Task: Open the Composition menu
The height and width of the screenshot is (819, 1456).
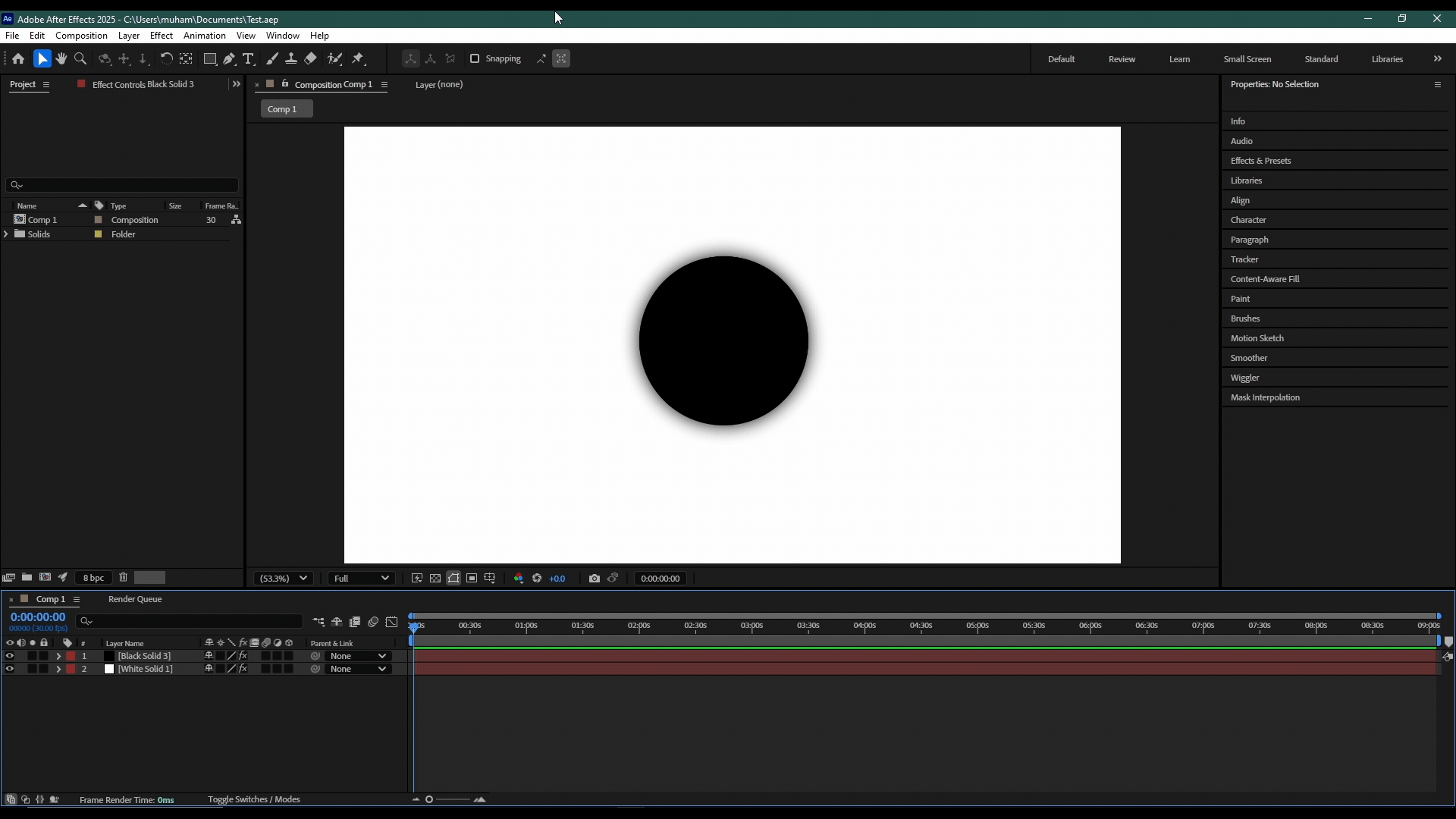Action: 81,36
